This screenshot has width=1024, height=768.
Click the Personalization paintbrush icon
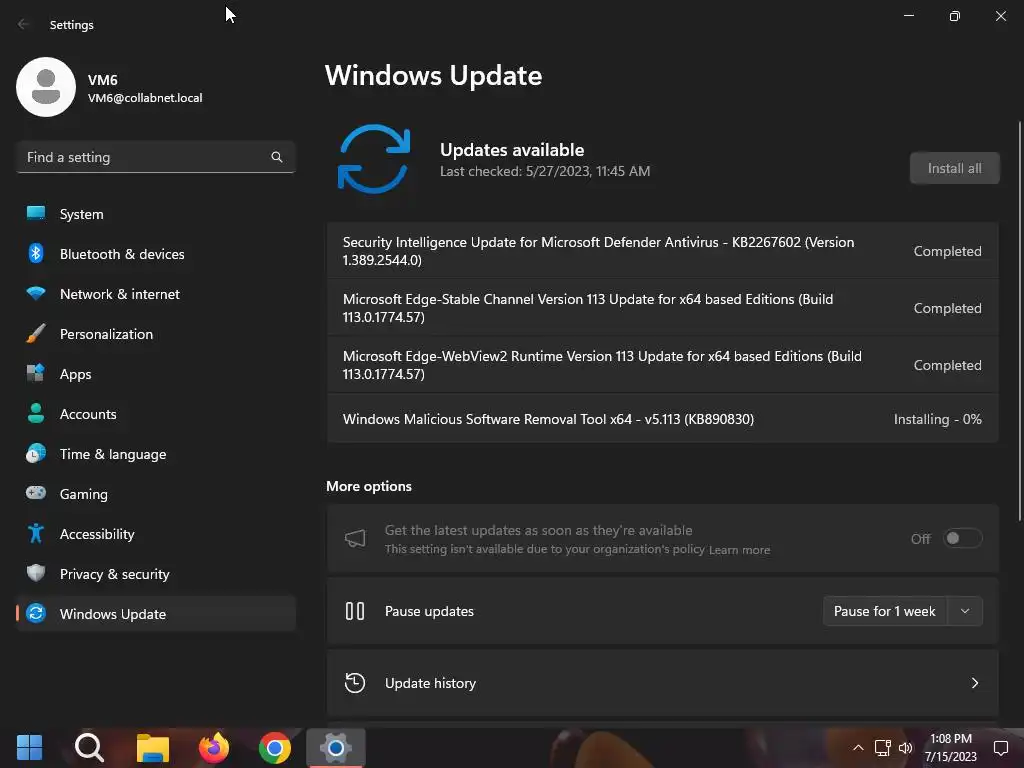coord(36,334)
